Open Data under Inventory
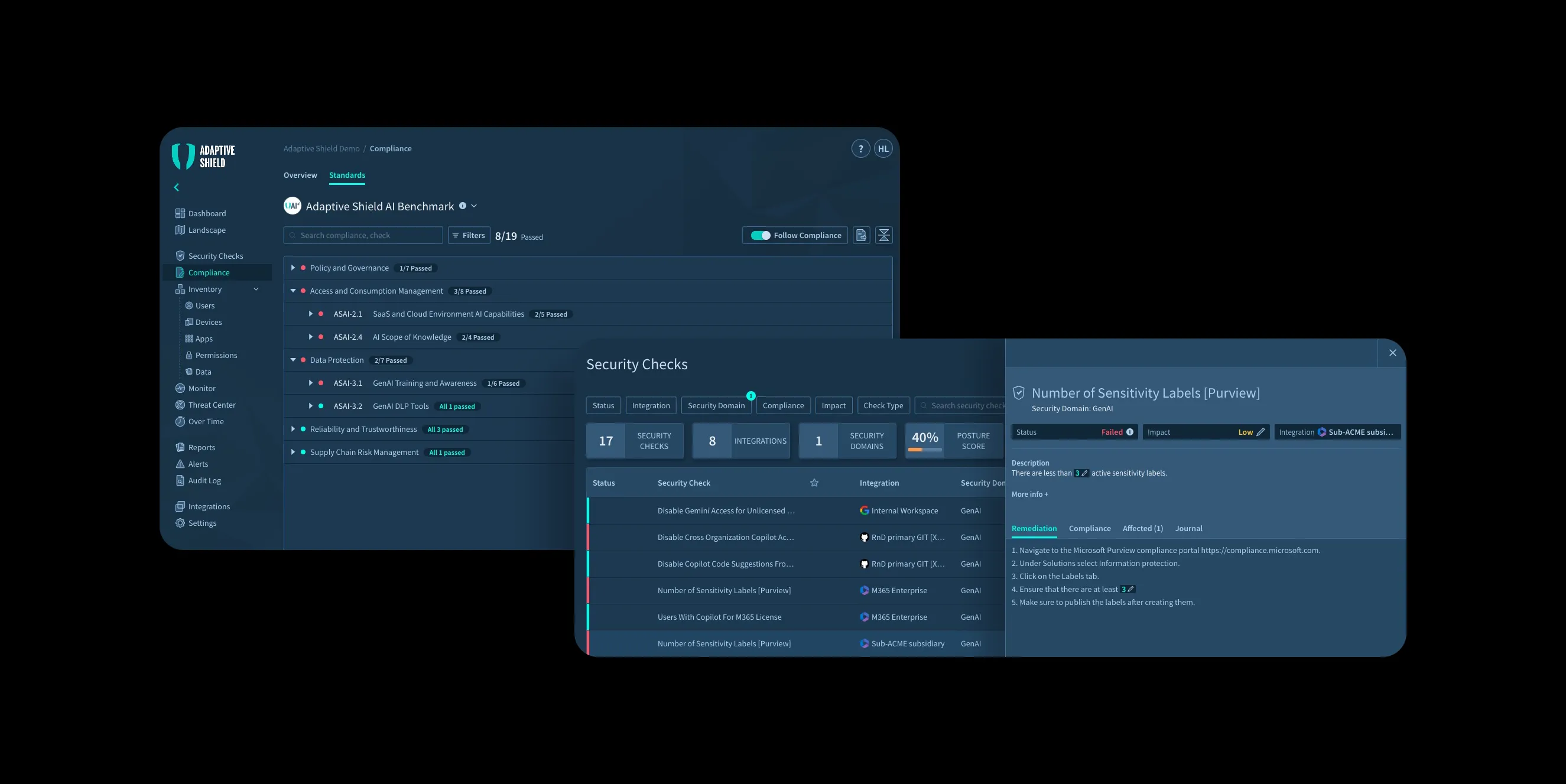This screenshot has width=1566, height=784. [x=198, y=372]
